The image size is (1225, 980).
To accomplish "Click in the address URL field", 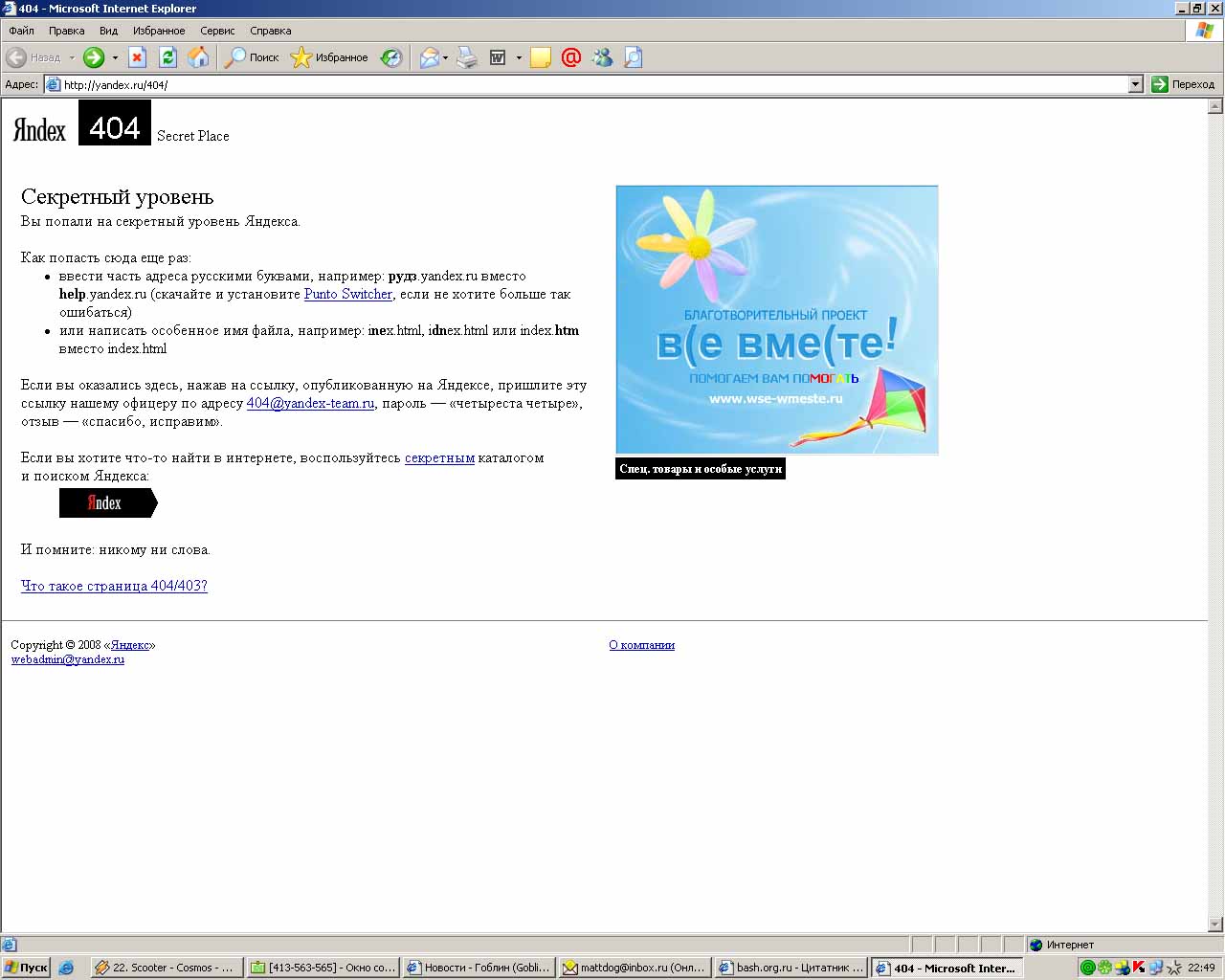I will click(574, 84).
